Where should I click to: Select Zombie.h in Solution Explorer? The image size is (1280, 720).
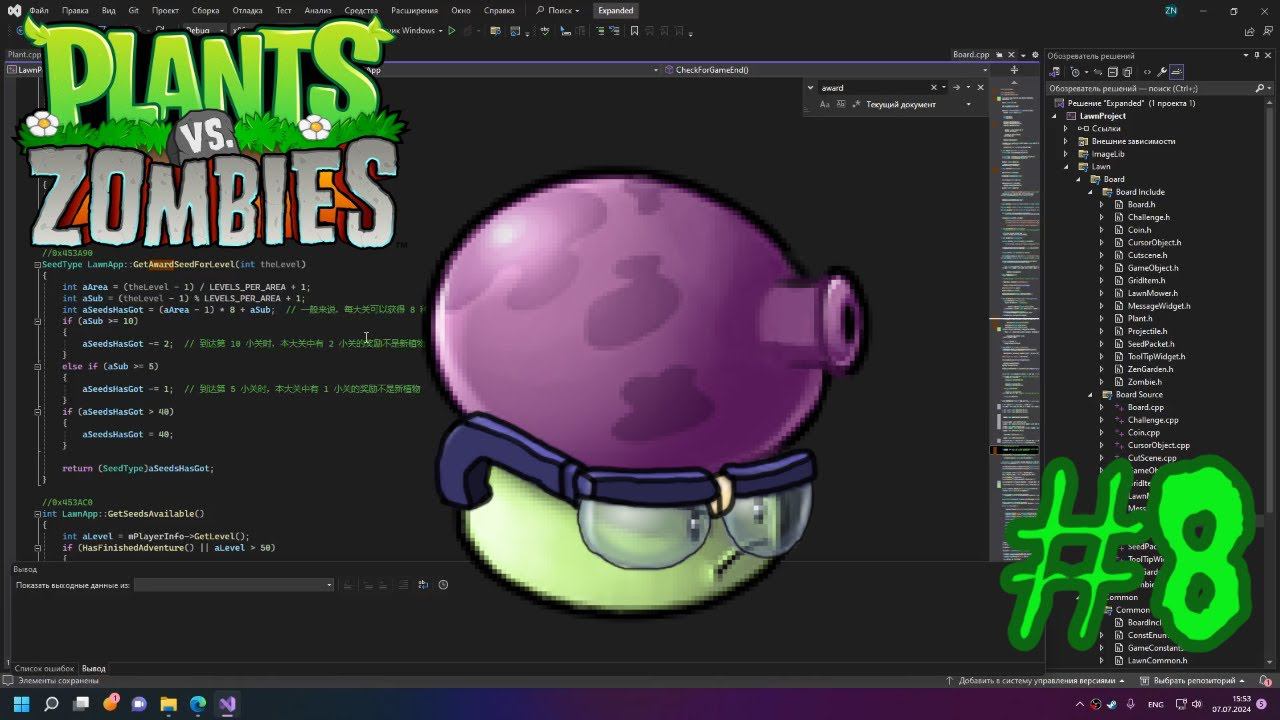pyautogui.click(x=1144, y=382)
